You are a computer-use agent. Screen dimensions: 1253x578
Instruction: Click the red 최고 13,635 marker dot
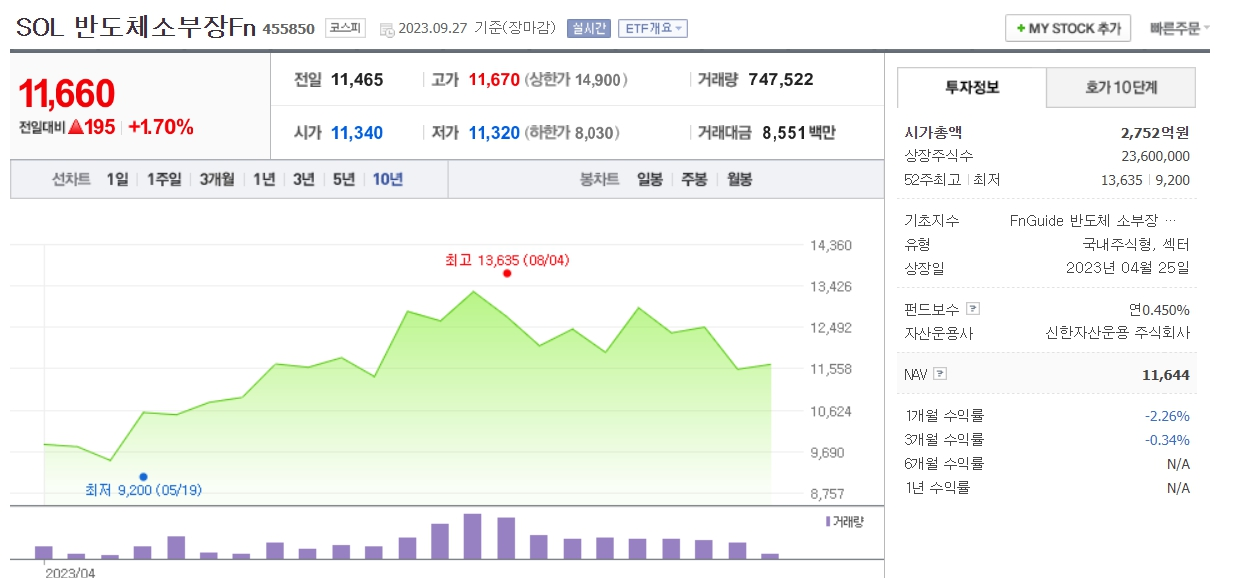(507, 273)
